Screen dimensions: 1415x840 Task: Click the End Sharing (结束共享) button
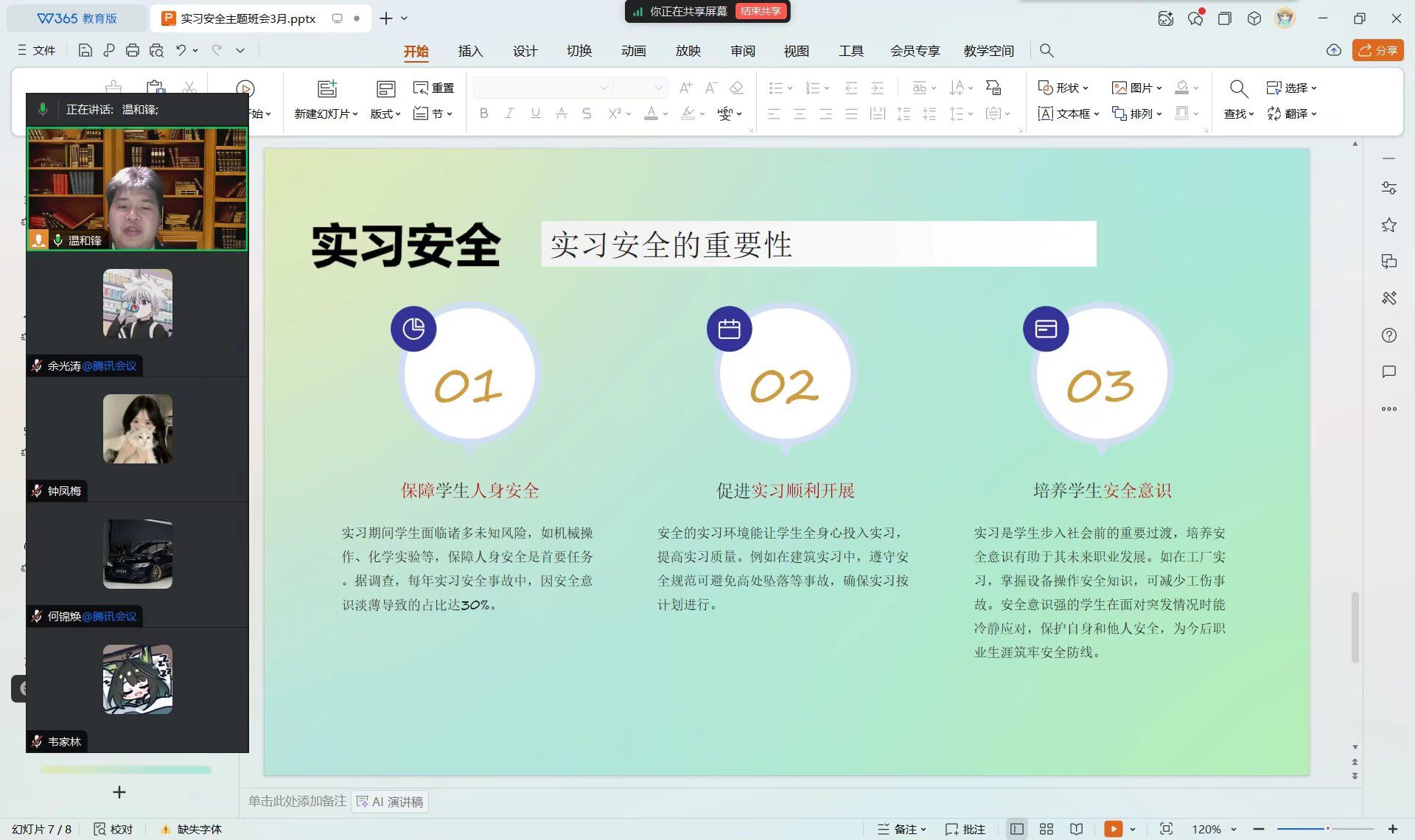point(761,11)
